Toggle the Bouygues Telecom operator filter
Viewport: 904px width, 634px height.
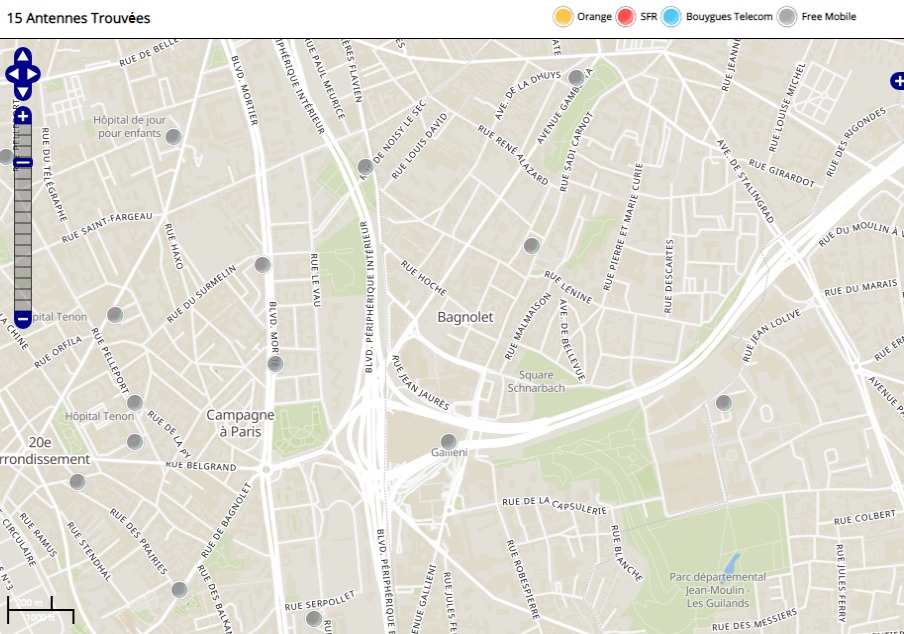[672, 16]
